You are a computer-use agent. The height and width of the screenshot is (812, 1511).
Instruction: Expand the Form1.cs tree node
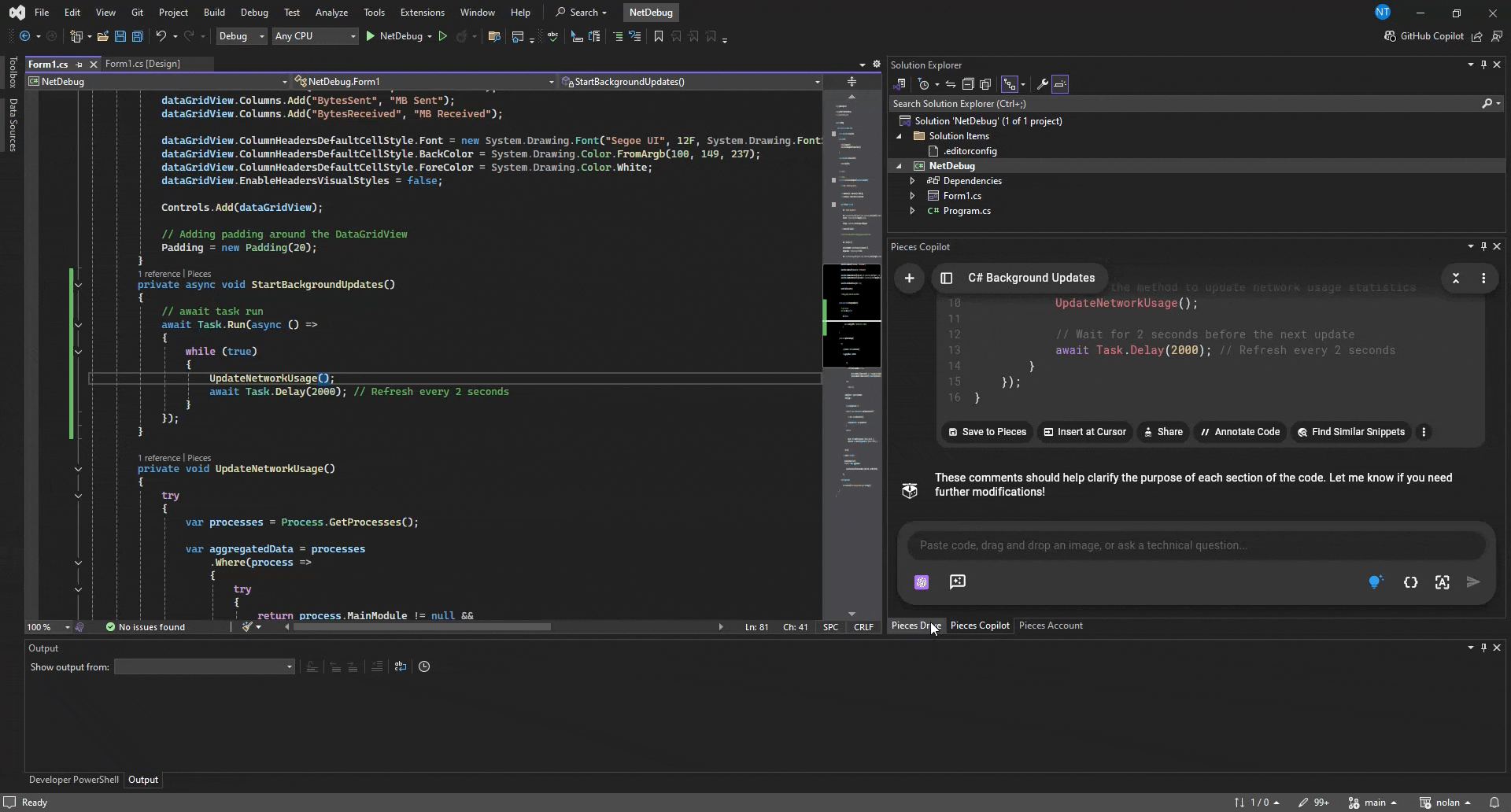tap(912, 196)
